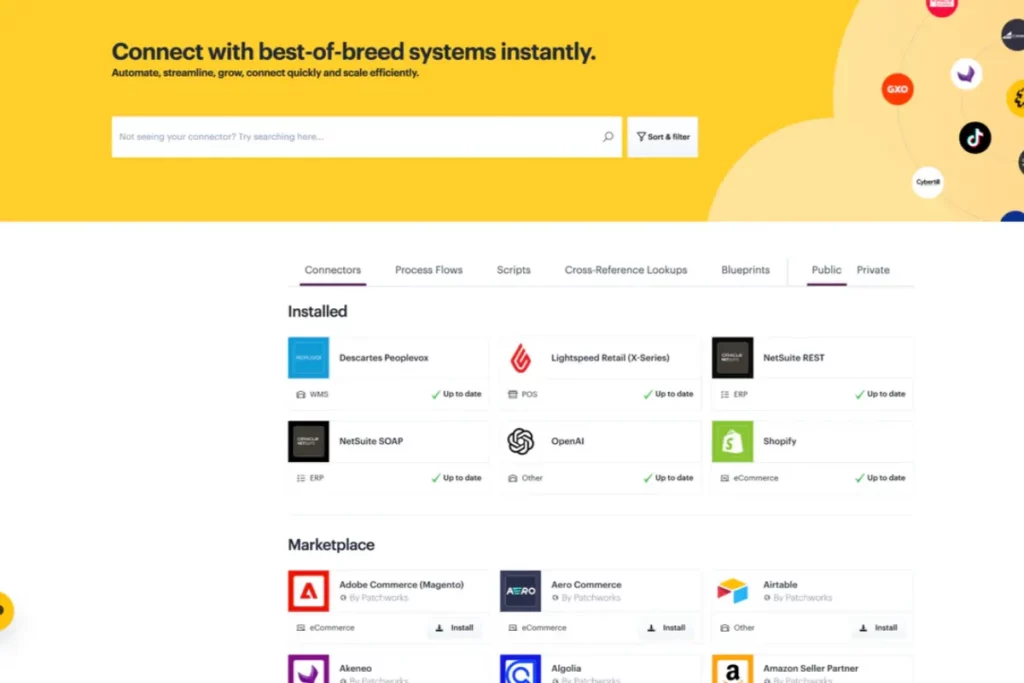This screenshot has height=683, width=1024.
Task: Install the Adobe Commerce (Magento) connector
Action: point(455,628)
